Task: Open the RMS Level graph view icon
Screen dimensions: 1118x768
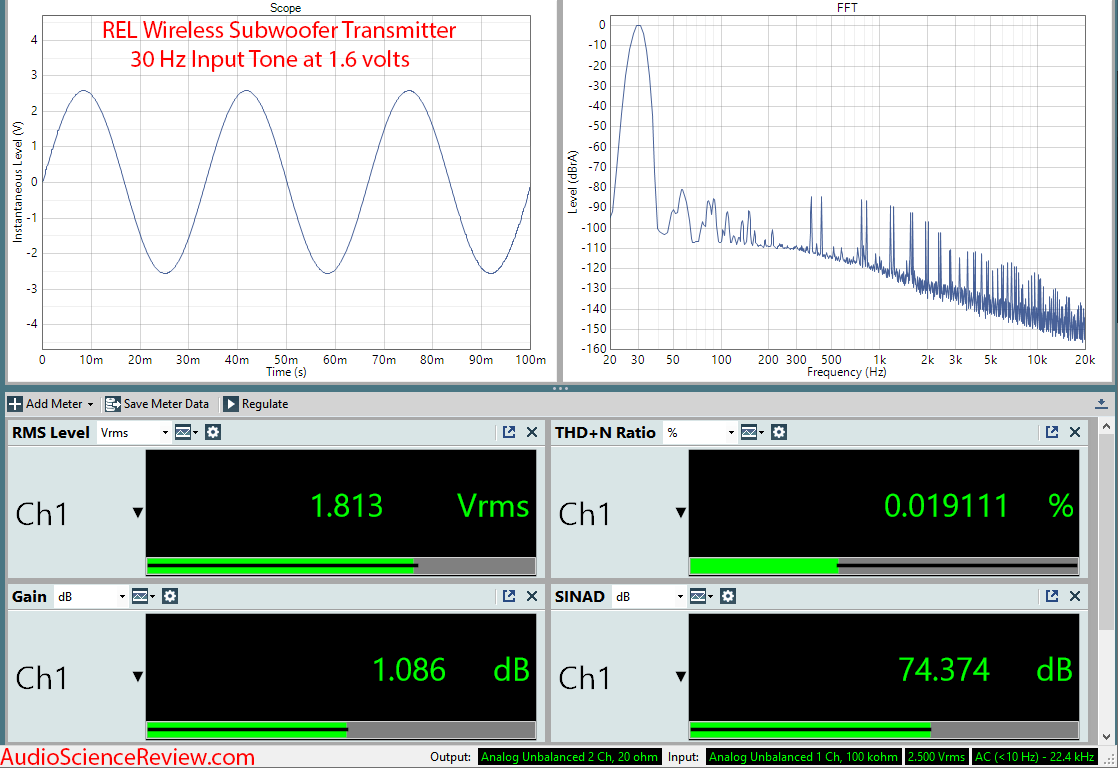Action: pyautogui.click(x=185, y=432)
